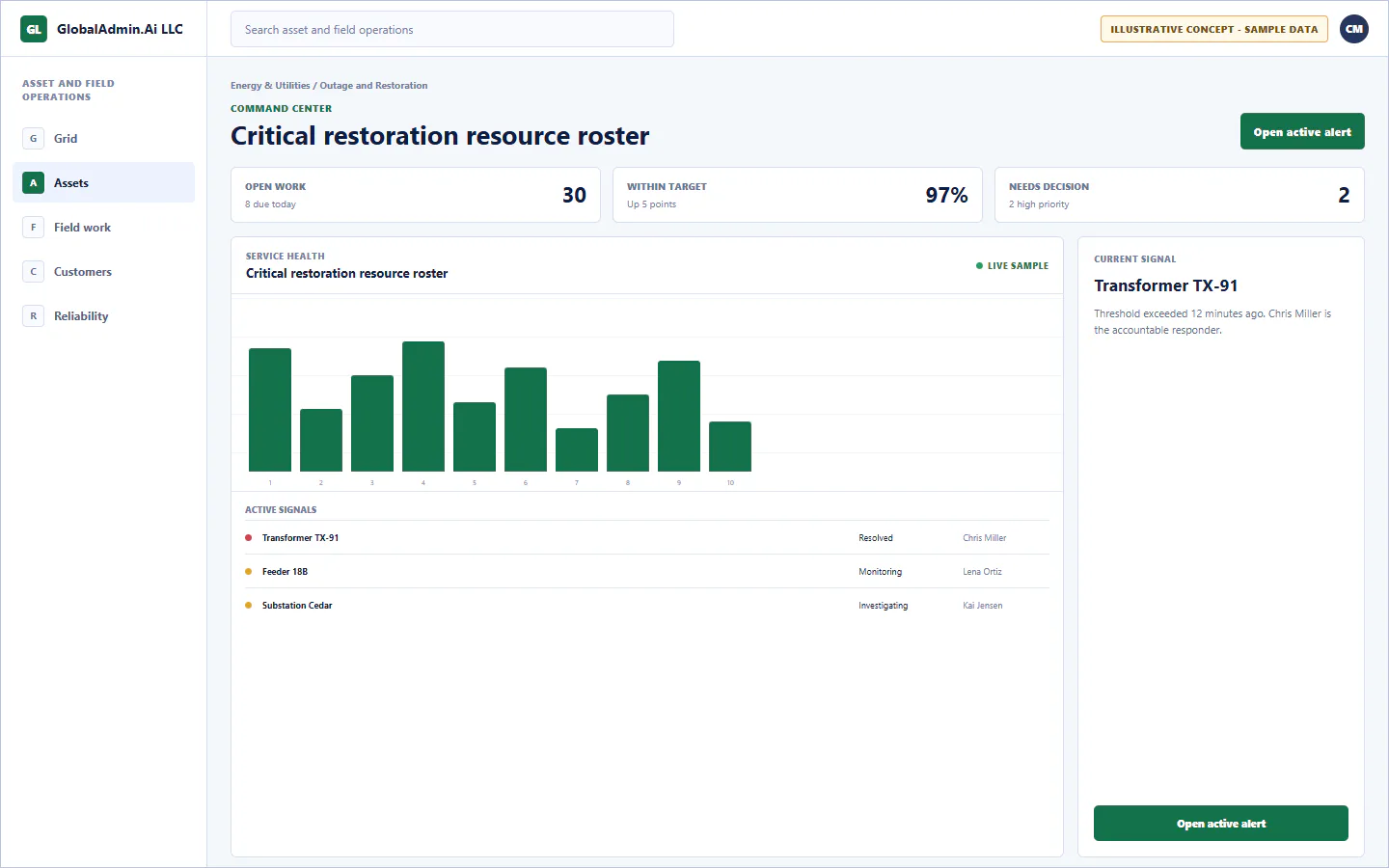Select Assets in the sidebar

point(104,182)
